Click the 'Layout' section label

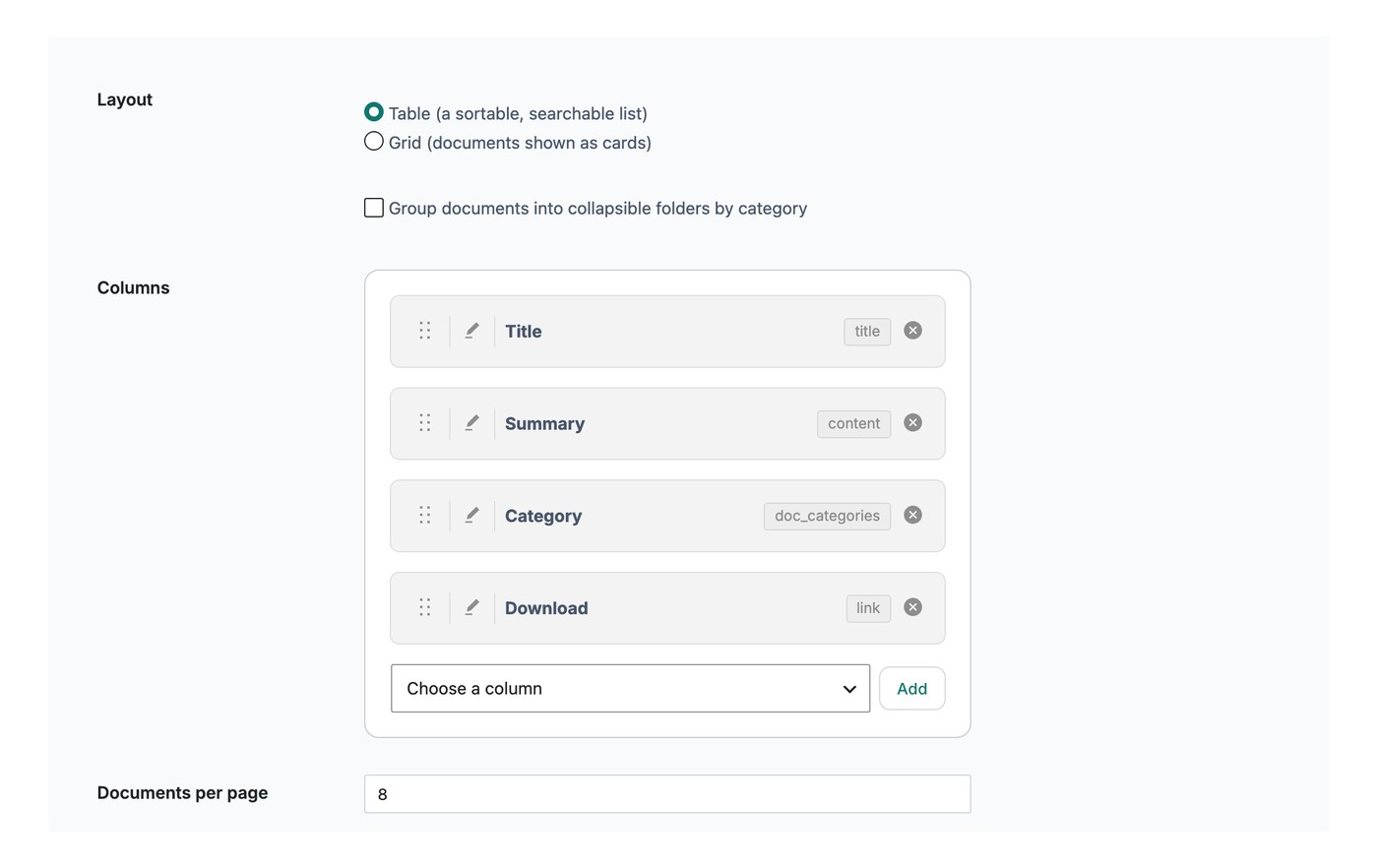pyautogui.click(x=125, y=99)
